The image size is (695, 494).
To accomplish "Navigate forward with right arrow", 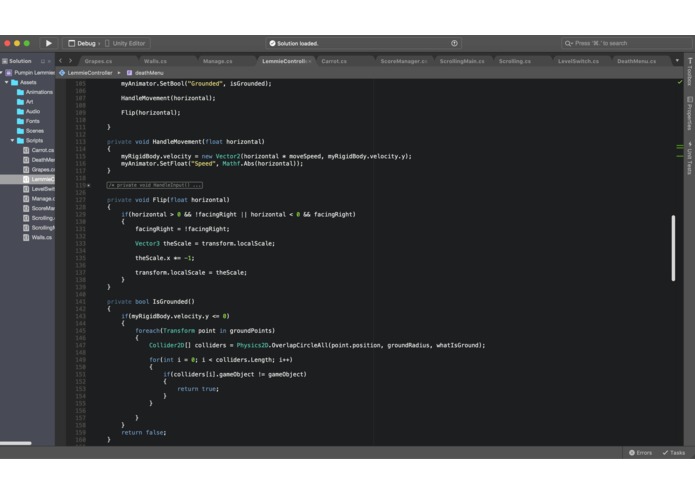I will (x=70, y=61).
